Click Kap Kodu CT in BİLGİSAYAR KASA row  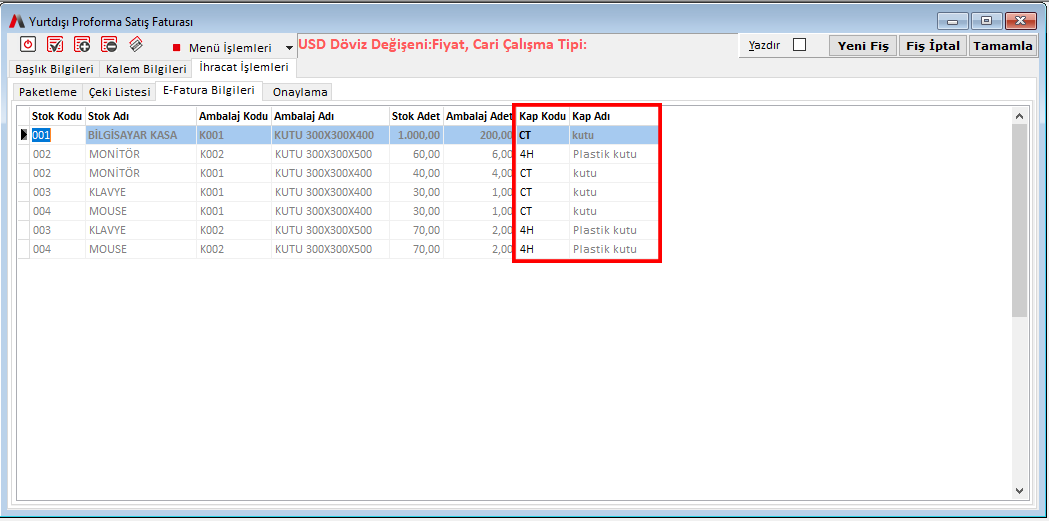[543, 135]
